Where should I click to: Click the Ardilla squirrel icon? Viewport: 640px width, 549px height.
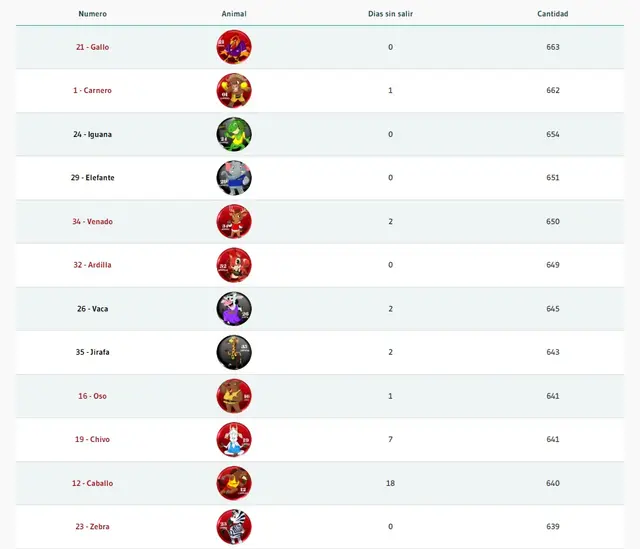click(x=234, y=265)
